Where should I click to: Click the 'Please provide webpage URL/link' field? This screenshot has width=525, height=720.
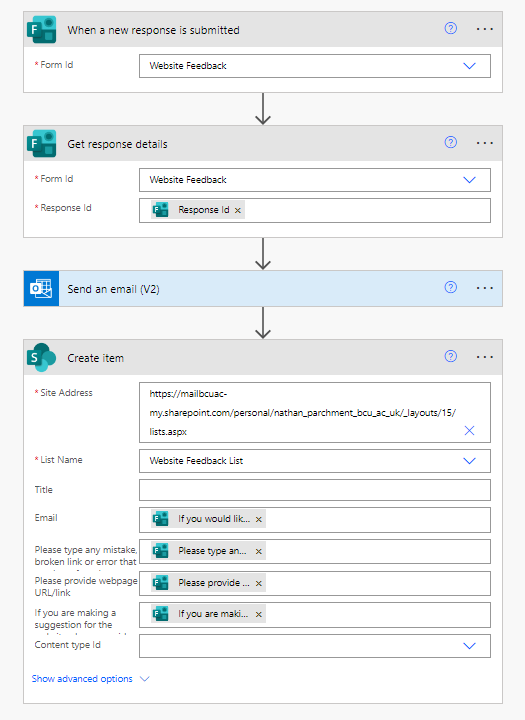[x=315, y=584]
